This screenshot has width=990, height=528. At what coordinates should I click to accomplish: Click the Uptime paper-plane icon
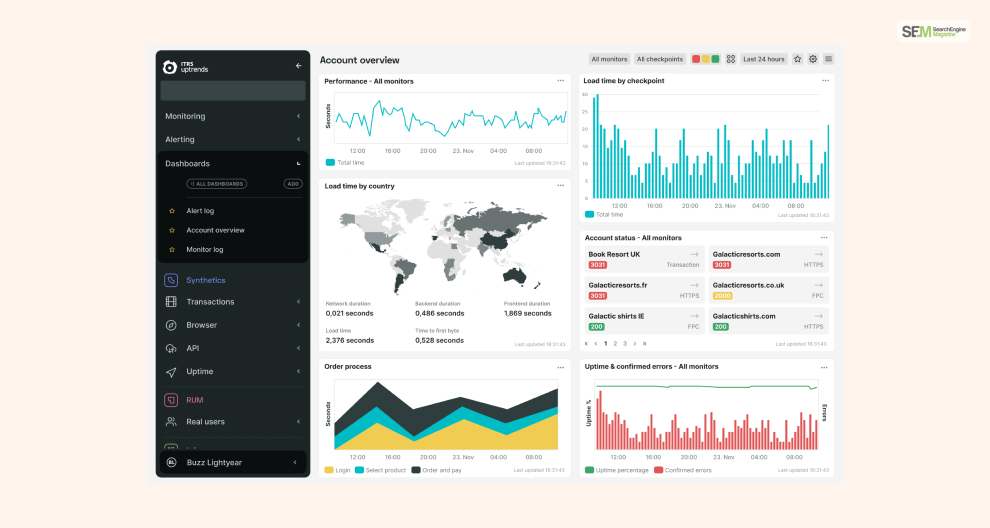click(x=171, y=372)
